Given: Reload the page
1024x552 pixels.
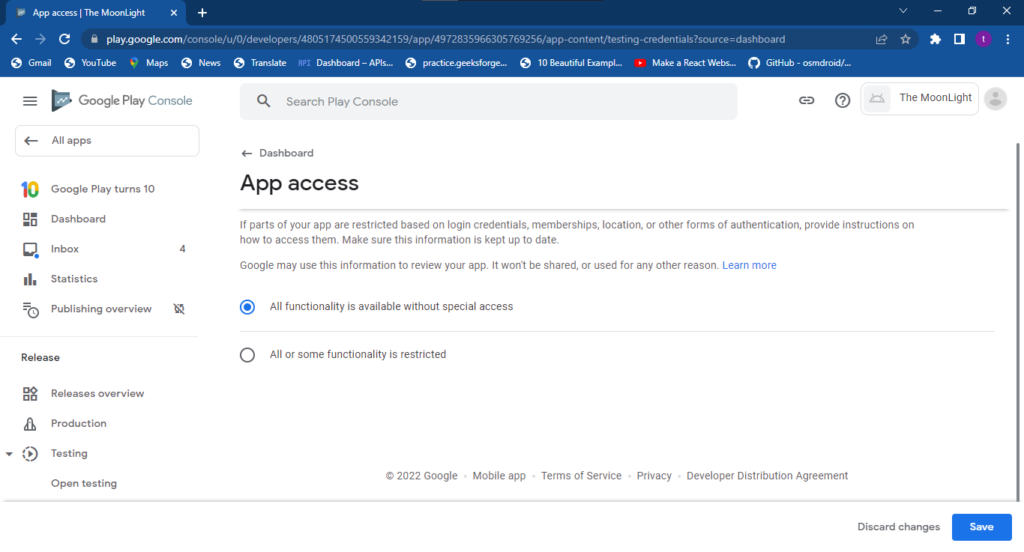Looking at the screenshot, I should click(x=64, y=39).
